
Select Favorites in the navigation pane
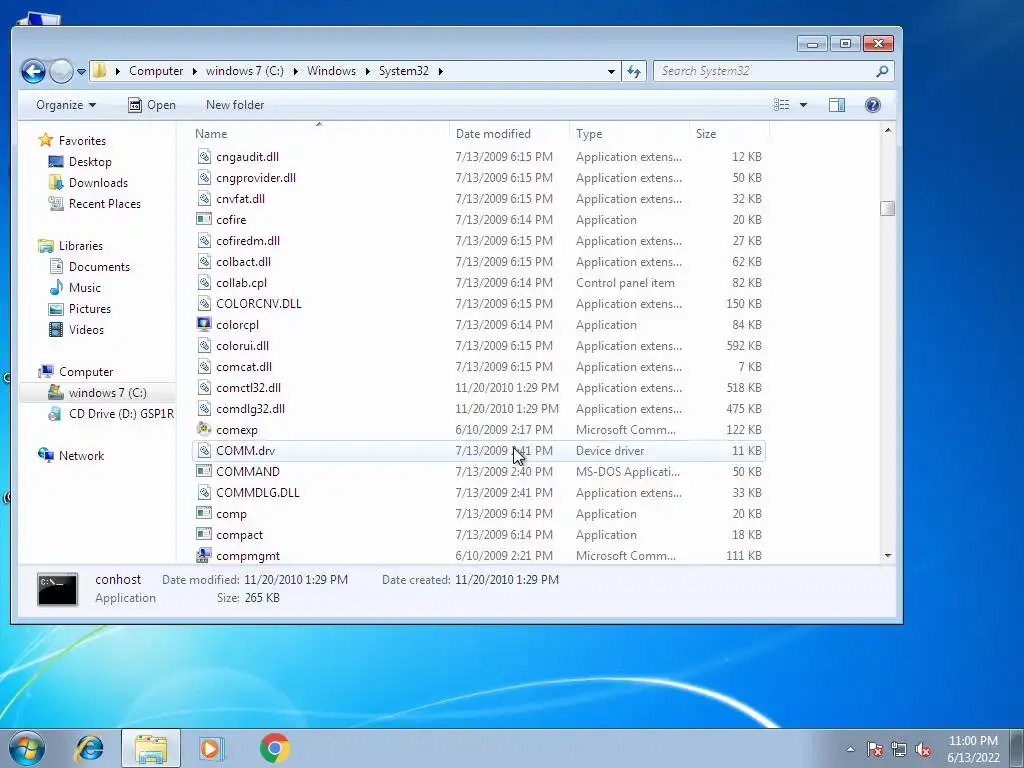pyautogui.click(x=82, y=141)
